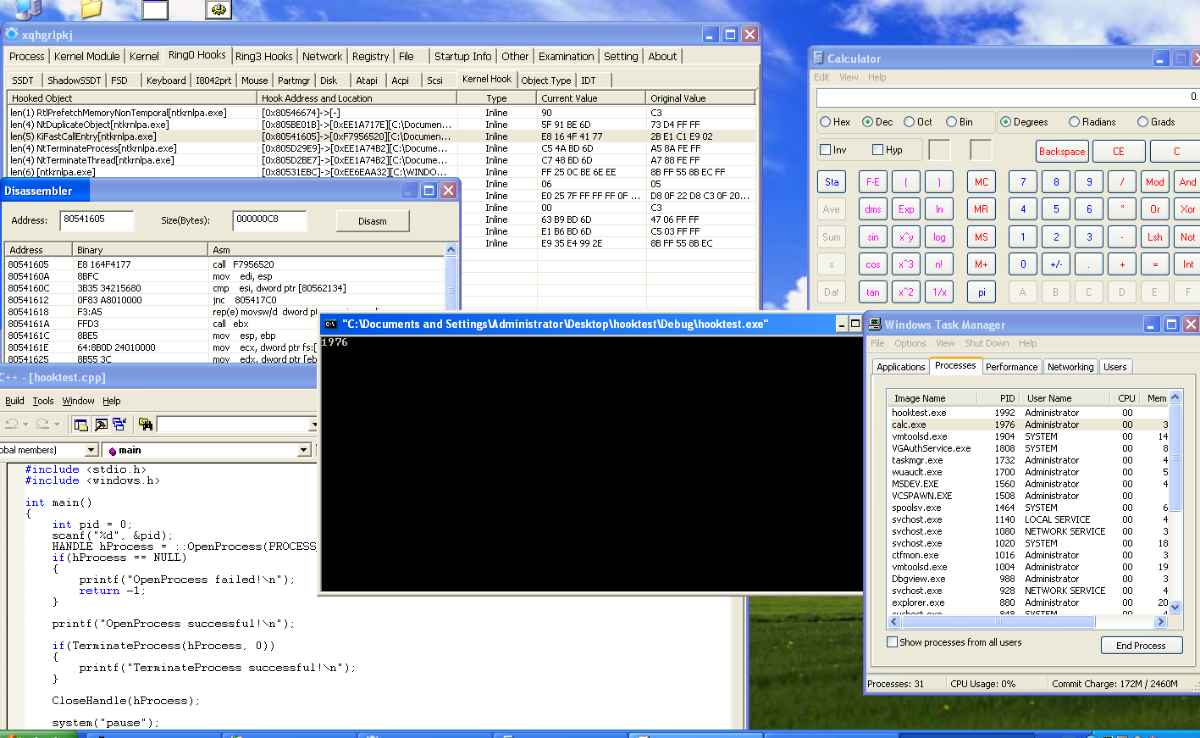Screen dimensions: 1200x738
Task: Click the Address input field in Disassembler
Action: [96, 220]
